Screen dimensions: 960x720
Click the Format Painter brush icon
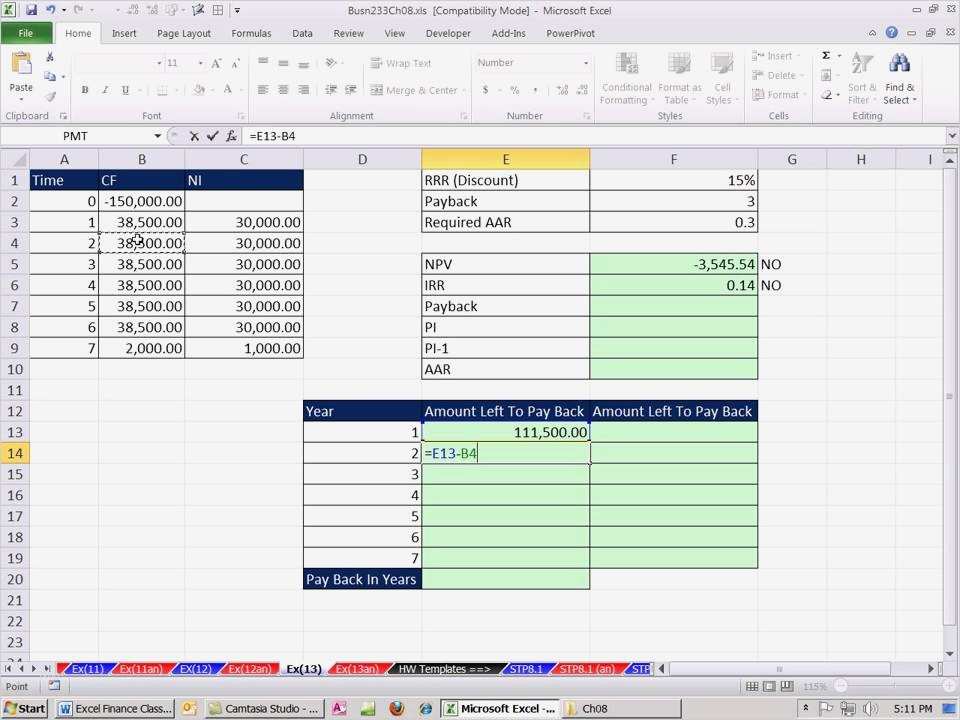50,96
